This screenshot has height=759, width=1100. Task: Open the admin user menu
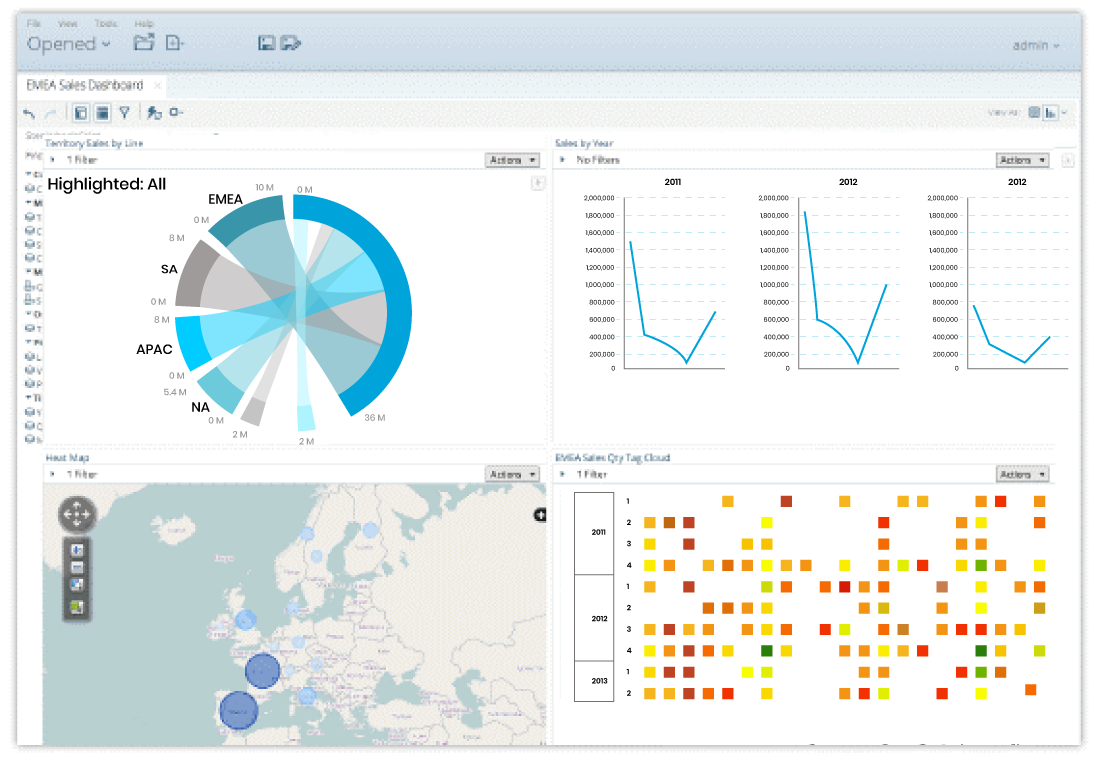point(1035,46)
